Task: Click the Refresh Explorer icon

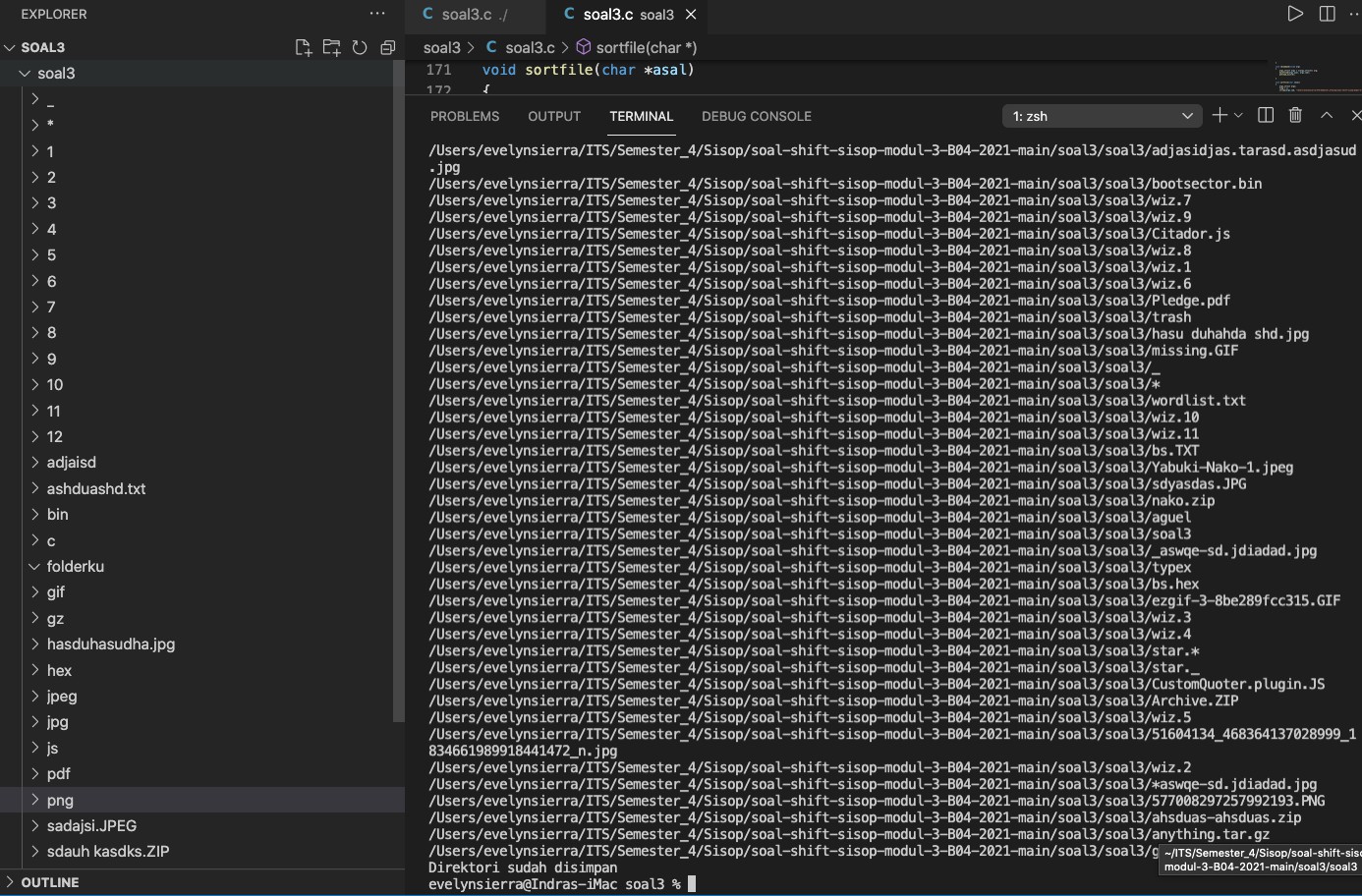Action: click(359, 46)
